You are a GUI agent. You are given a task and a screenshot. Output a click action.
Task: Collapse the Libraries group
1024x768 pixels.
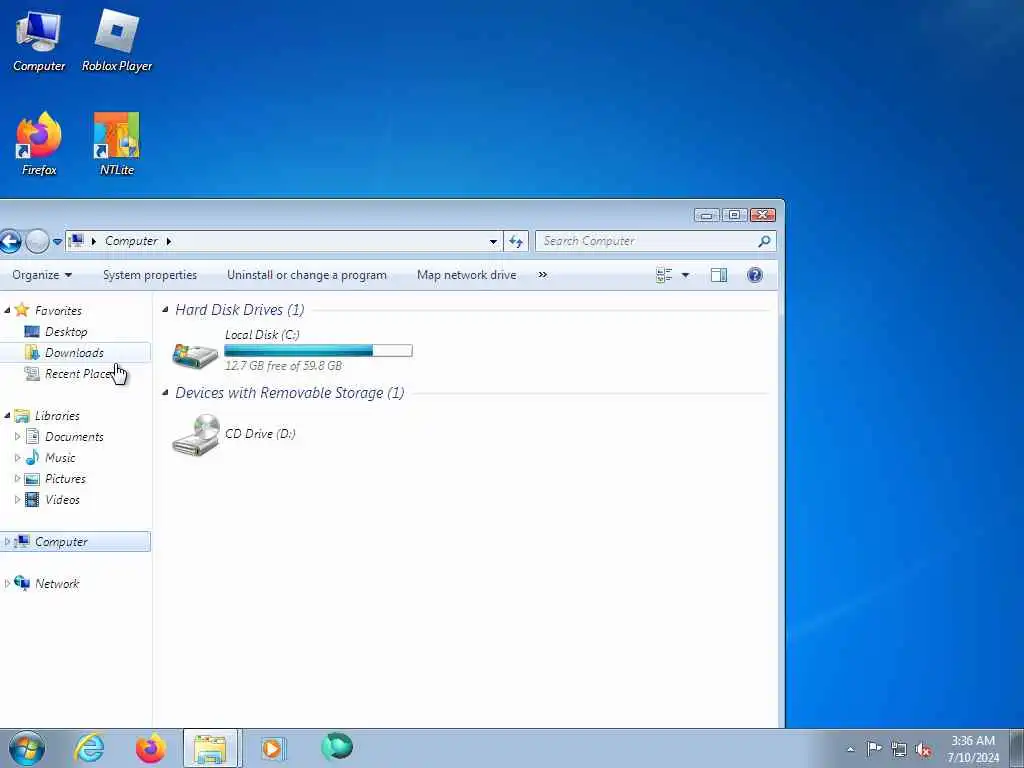[7, 415]
